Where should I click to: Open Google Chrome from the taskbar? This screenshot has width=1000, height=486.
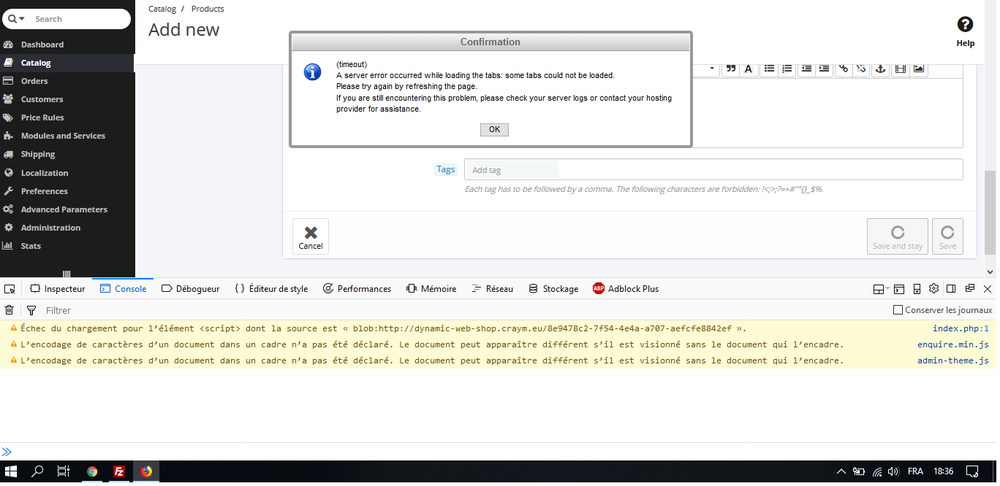(x=92, y=472)
